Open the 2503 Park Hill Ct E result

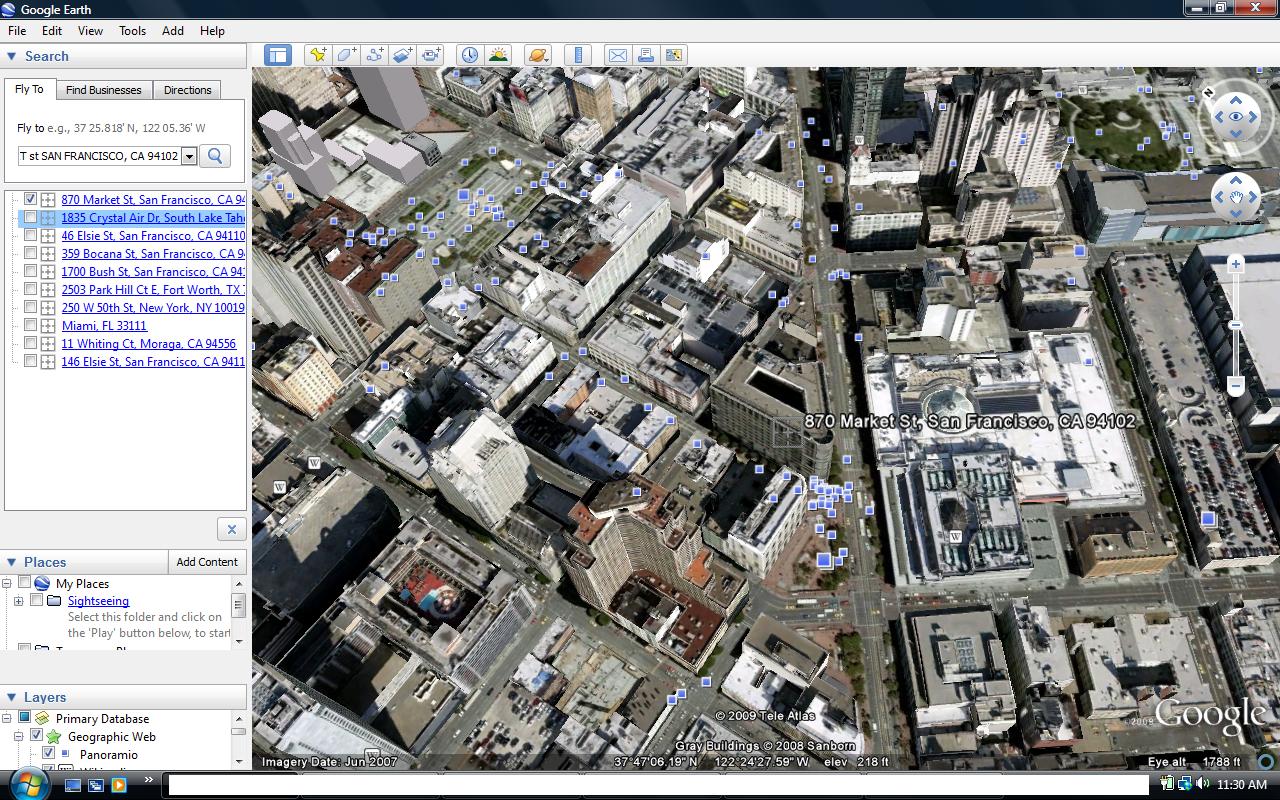tap(153, 289)
